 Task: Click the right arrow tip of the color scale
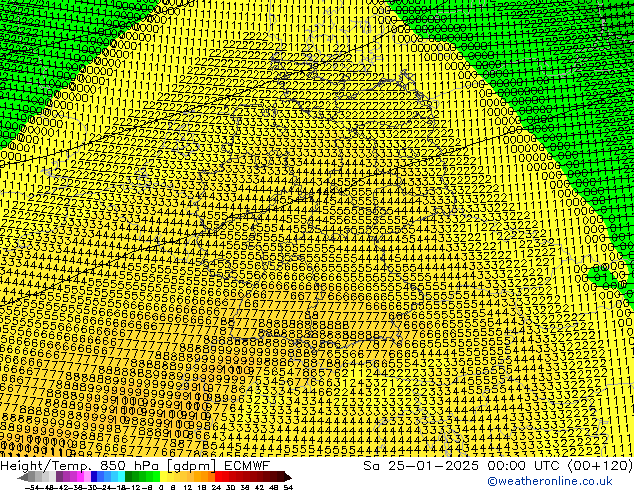pyautogui.click(x=288, y=477)
